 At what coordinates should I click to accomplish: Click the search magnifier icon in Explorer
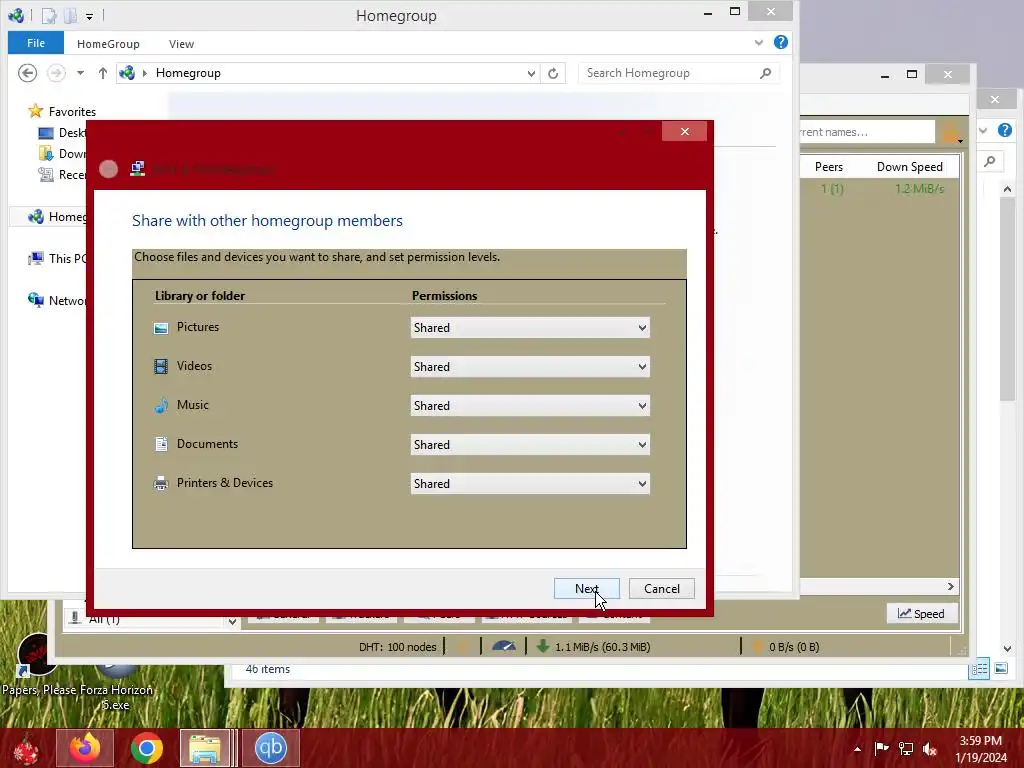(x=765, y=73)
